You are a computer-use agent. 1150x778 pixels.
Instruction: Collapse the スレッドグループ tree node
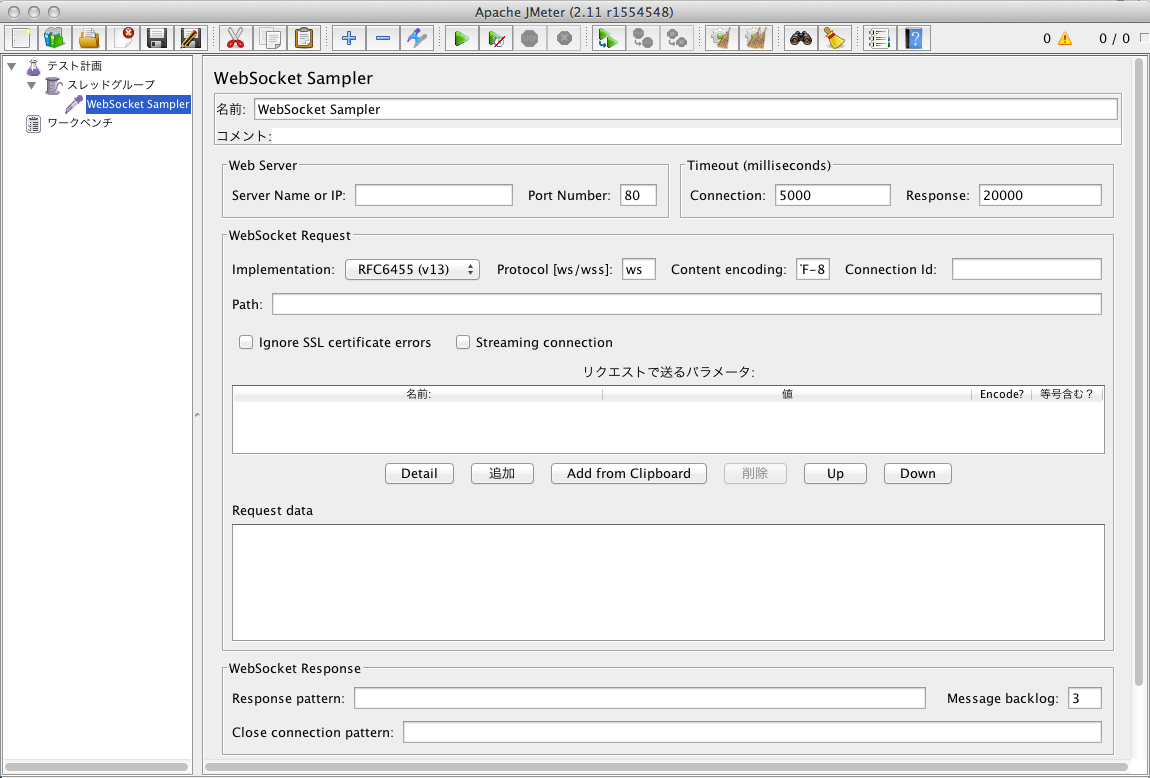(x=31, y=85)
